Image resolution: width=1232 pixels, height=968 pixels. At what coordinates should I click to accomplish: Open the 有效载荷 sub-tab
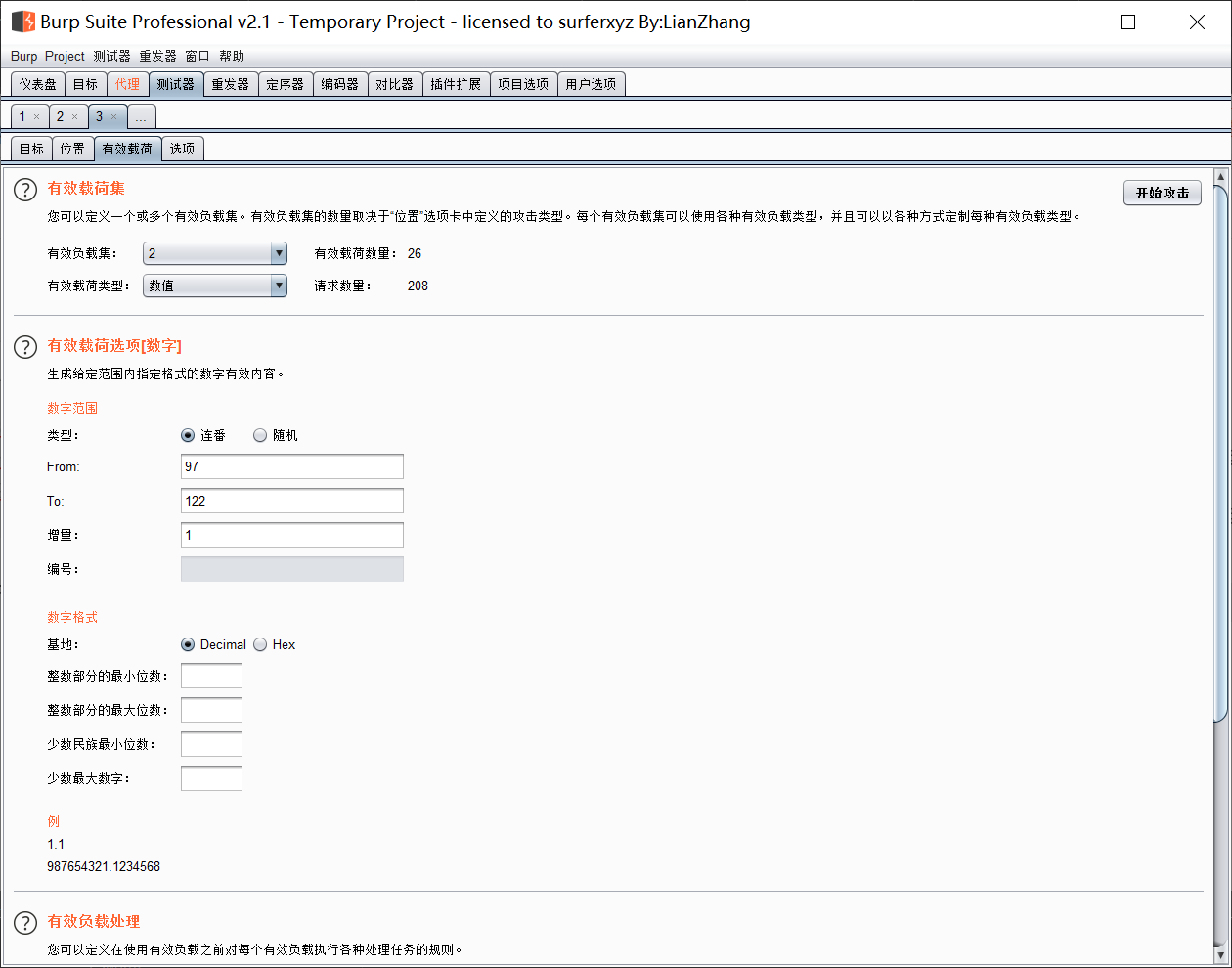click(x=127, y=150)
